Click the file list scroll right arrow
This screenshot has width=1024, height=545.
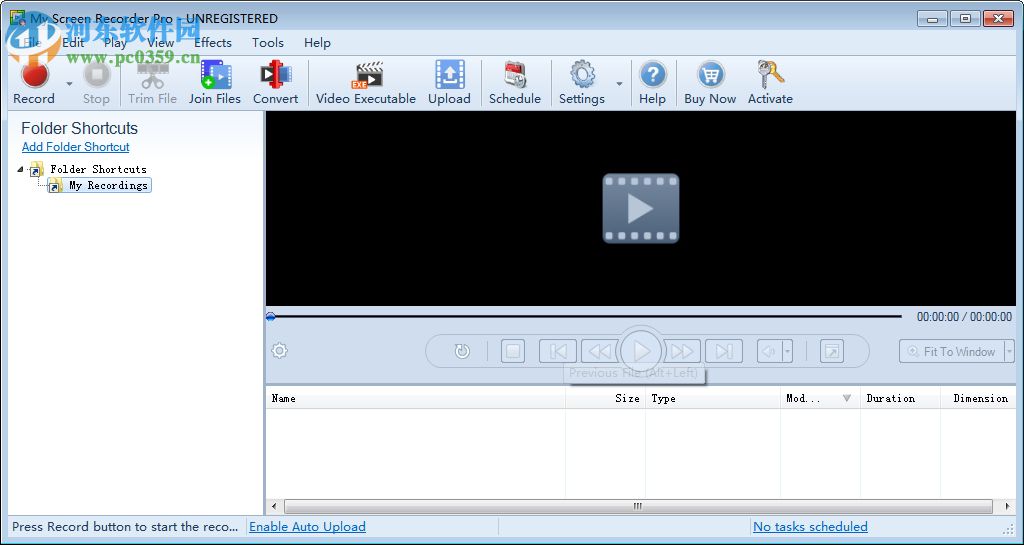point(1008,506)
